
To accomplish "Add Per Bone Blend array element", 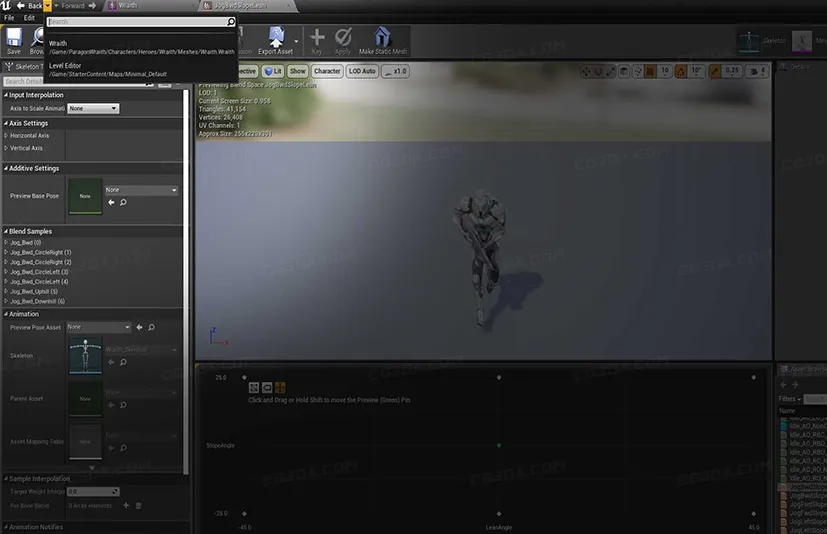I will tap(126, 506).
